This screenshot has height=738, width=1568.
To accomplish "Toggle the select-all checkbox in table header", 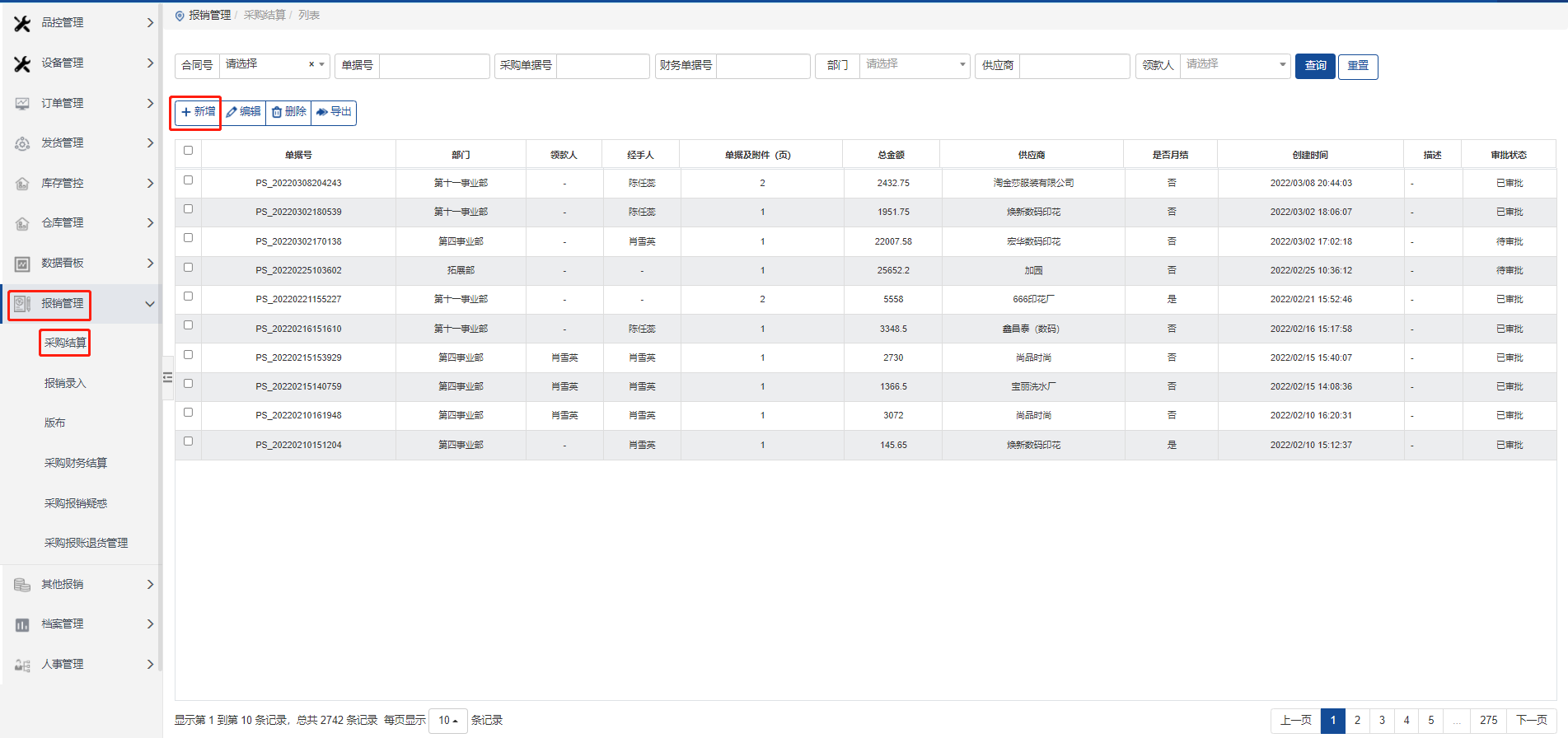I will point(188,151).
